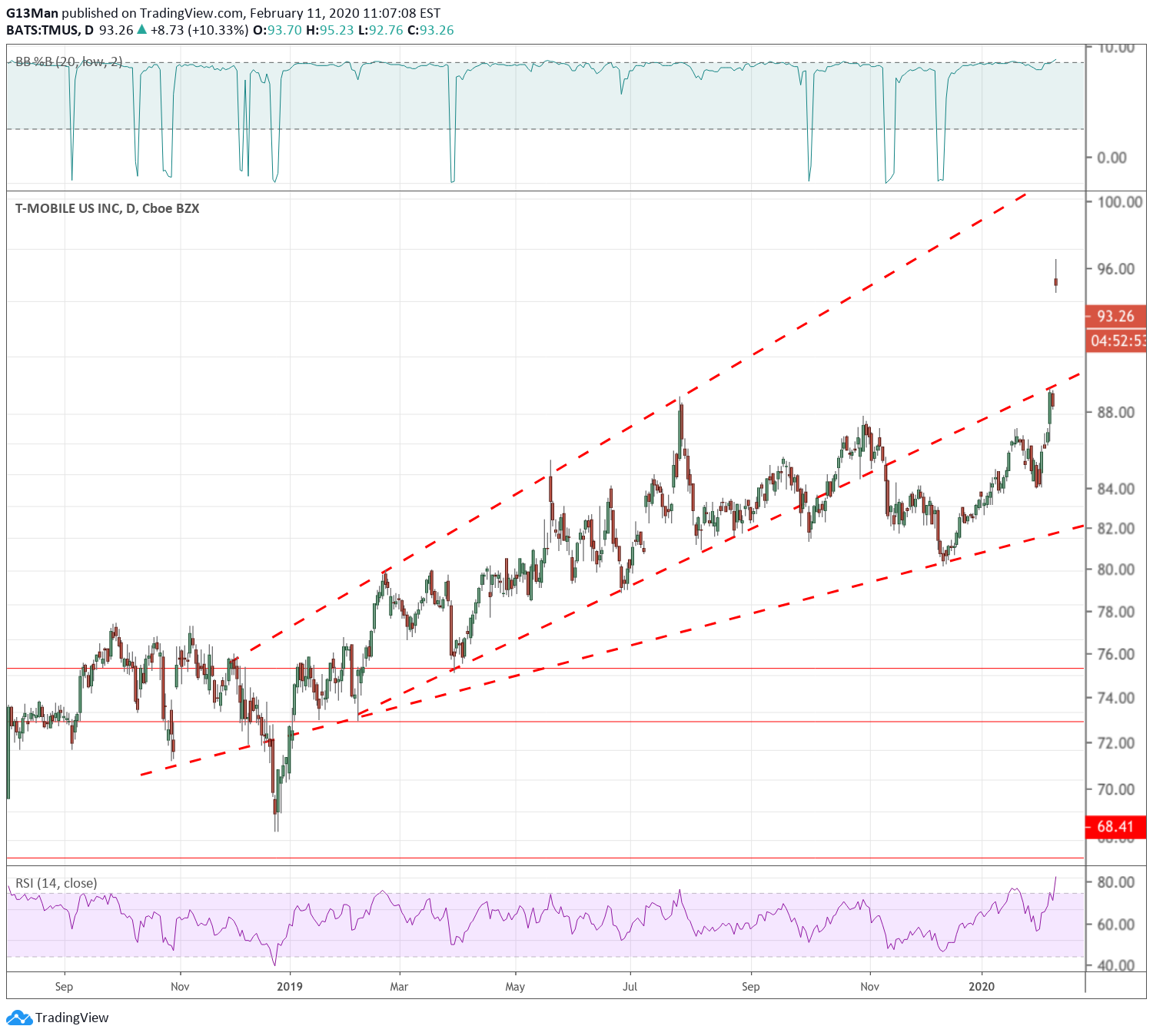Click the 80.00 price axis label
Image resolution: width=1153 pixels, height=1036 pixels.
pos(1116,569)
